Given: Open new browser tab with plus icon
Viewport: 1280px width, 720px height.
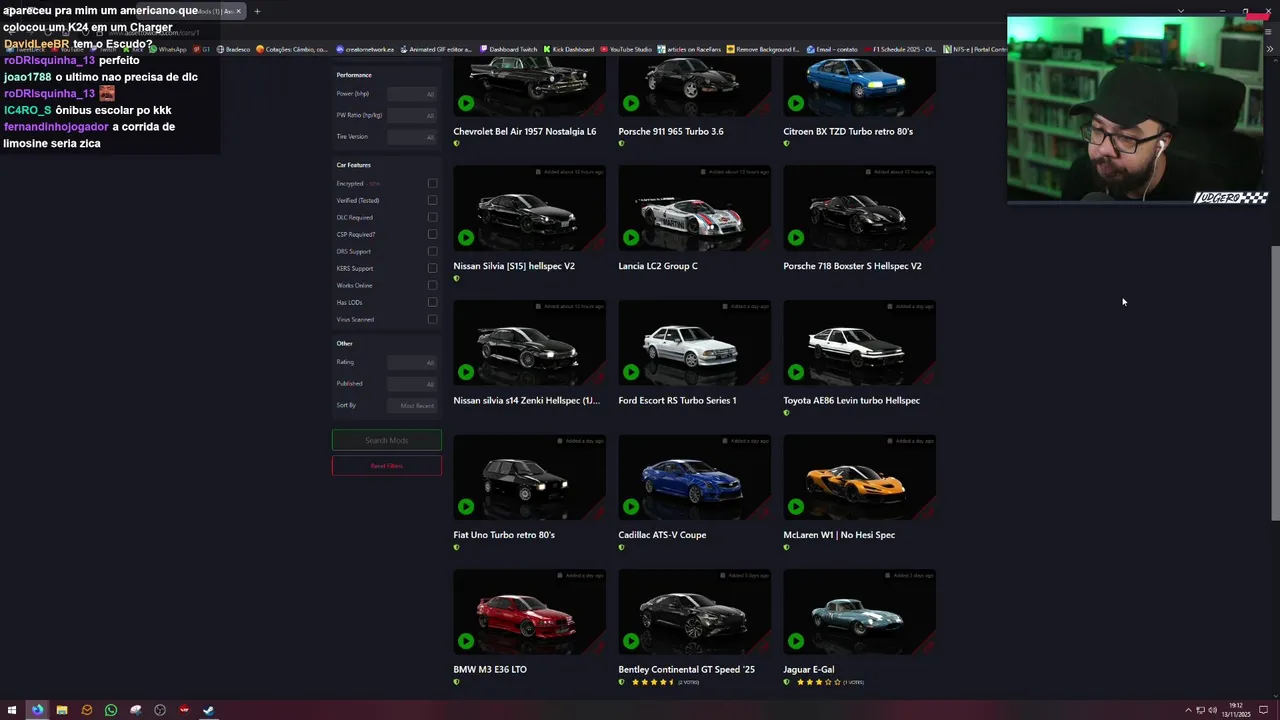Looking at the screenshot, I should pos(257,11).
